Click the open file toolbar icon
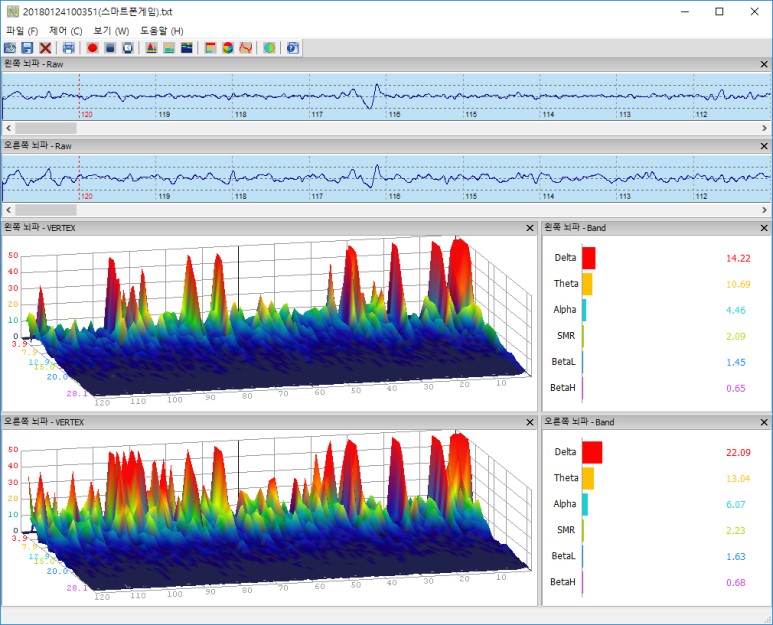The image size is (773, 625). pos(10,47)
